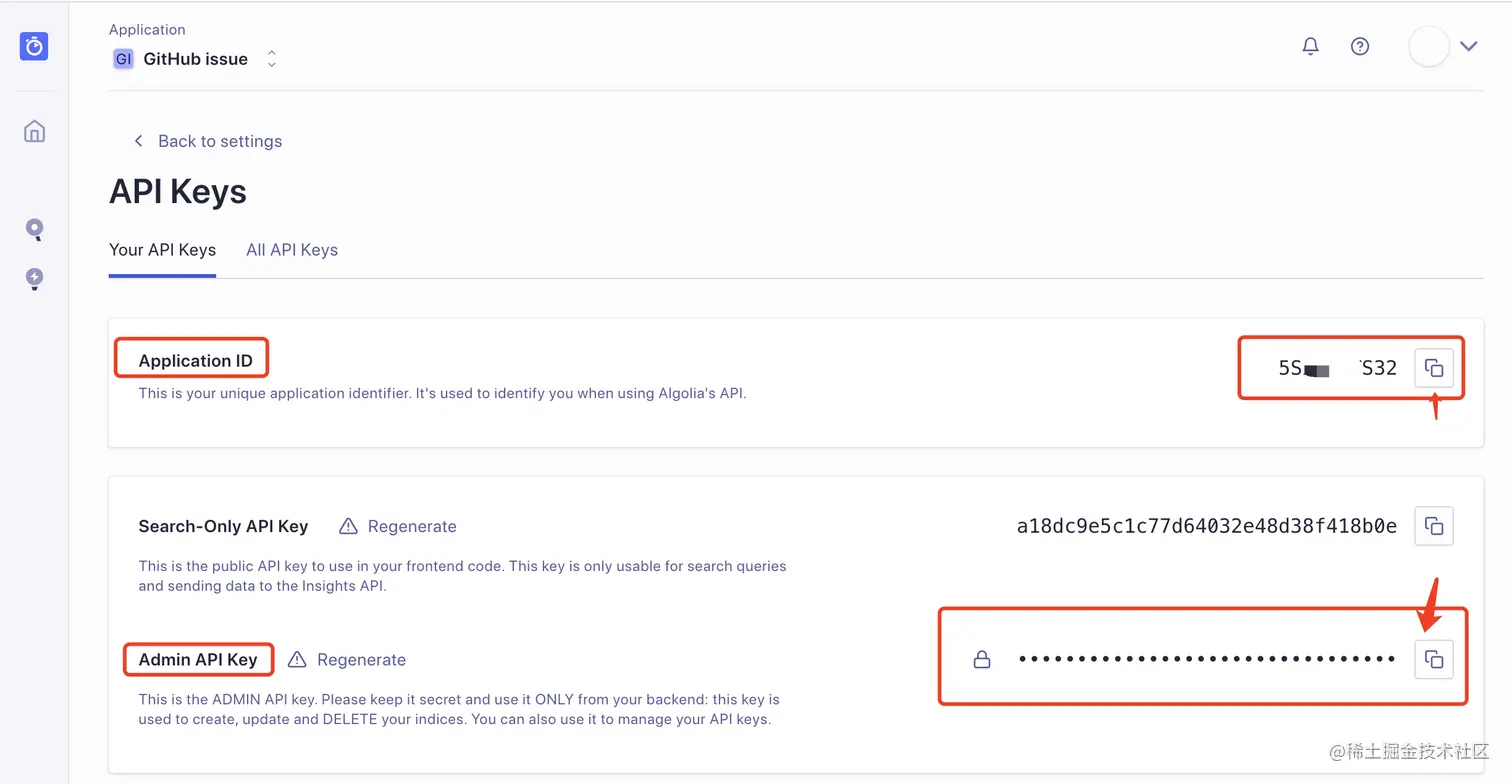Screen dimensions: 1512x784
Task: Open the Search product icon in sidebar
Action: pyautogui.click(x=35, y=230)
